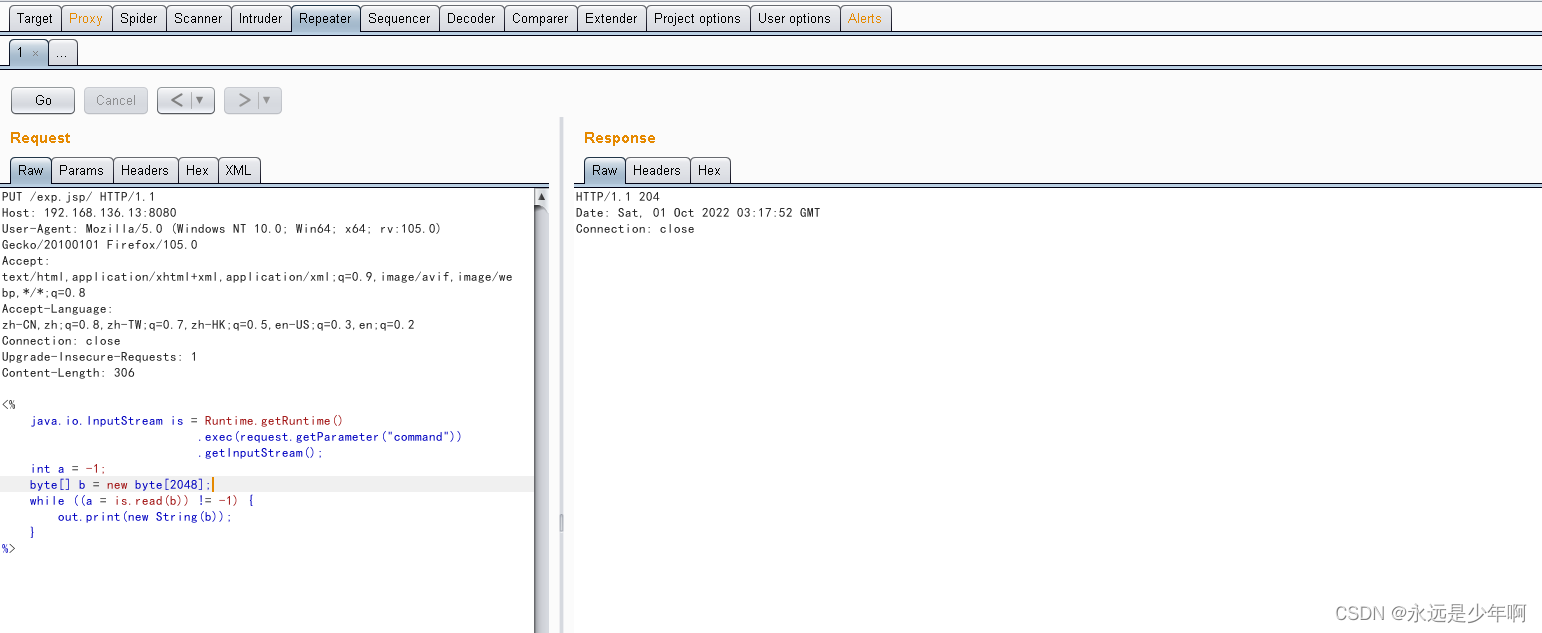This screenshot has width=1542, height=633.
Task: Click the Response panel heading
Action: tap(620, 138)
